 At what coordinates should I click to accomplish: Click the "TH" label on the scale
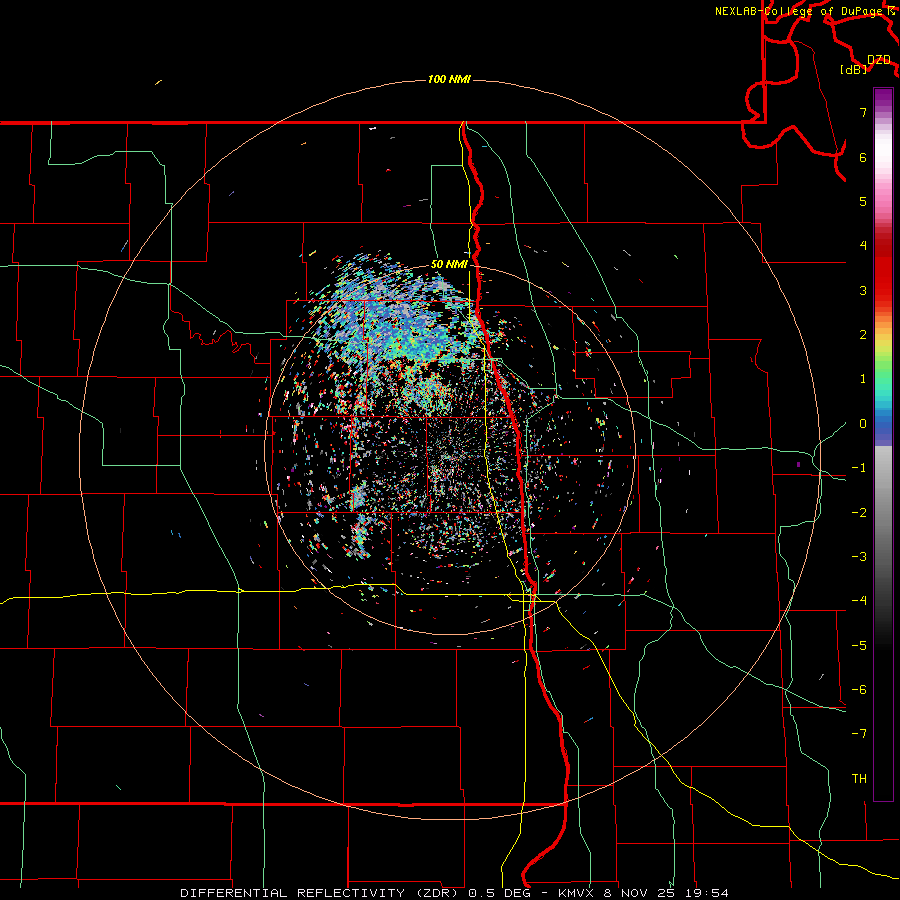click(859, 779)
